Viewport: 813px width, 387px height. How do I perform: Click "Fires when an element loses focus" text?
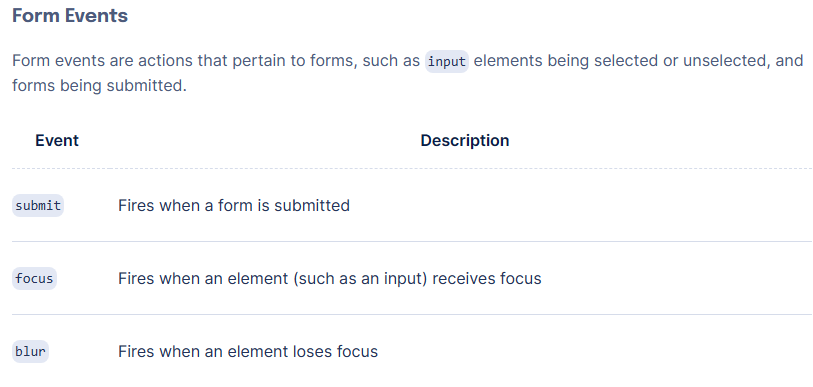[x=248, y=352]
